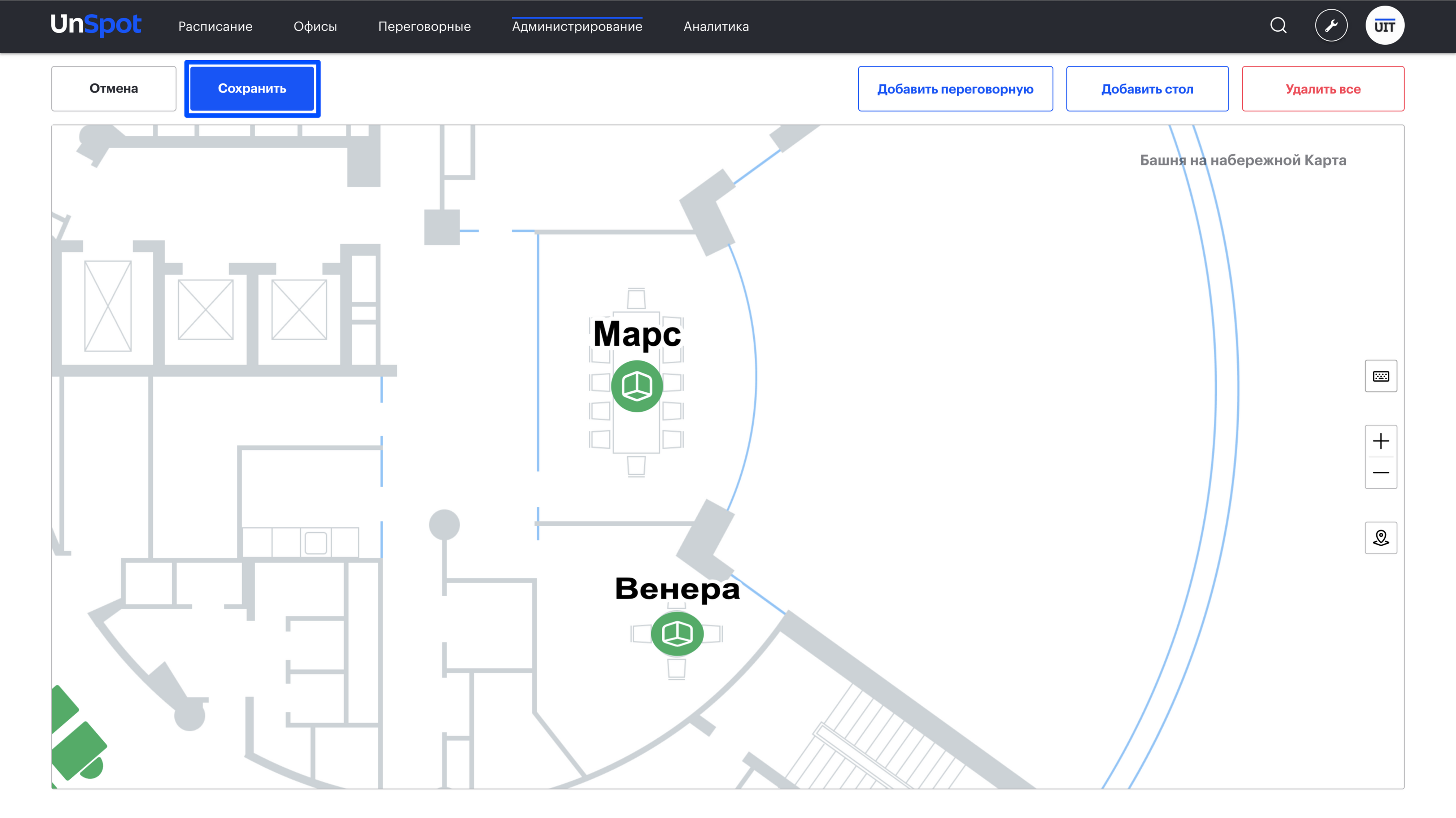
Task: Open the UIT user avatar
Action: tap(1385, 26)
